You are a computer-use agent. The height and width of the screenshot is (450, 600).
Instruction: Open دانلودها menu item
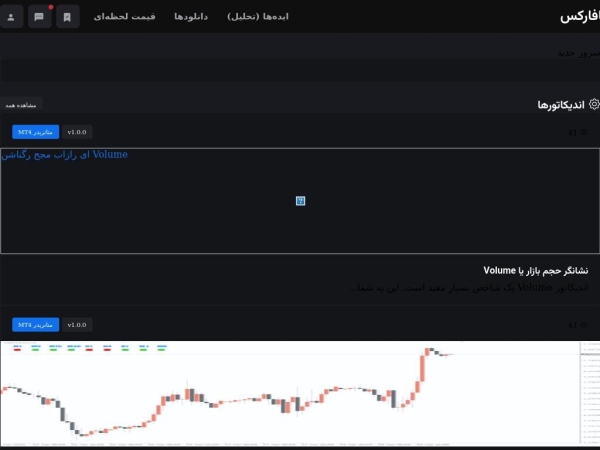(191, 16)
